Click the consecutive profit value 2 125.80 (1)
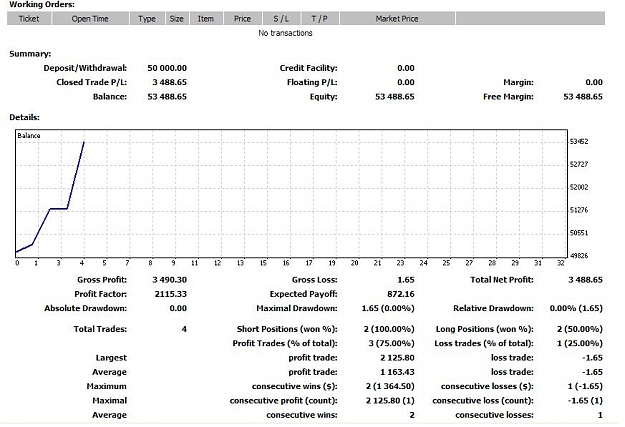This screenshot has height=427, width=625. coord(390,401)
